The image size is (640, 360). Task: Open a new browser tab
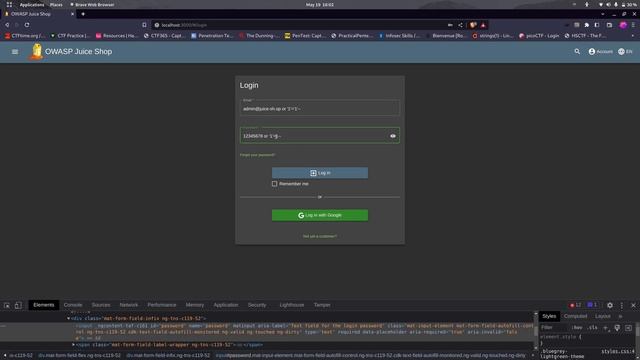coord(83,14)
